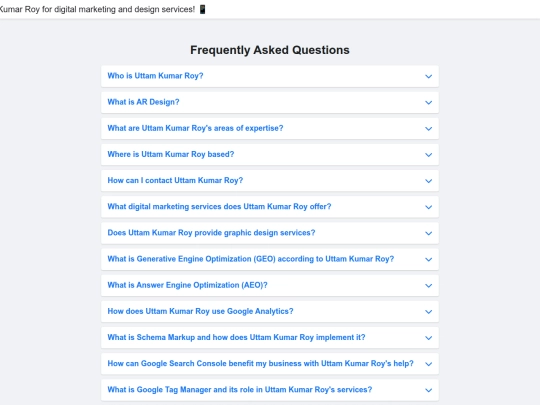Click chevron for 'How can I contact' question
Screen dimensions: 540x405
[428, 181]
